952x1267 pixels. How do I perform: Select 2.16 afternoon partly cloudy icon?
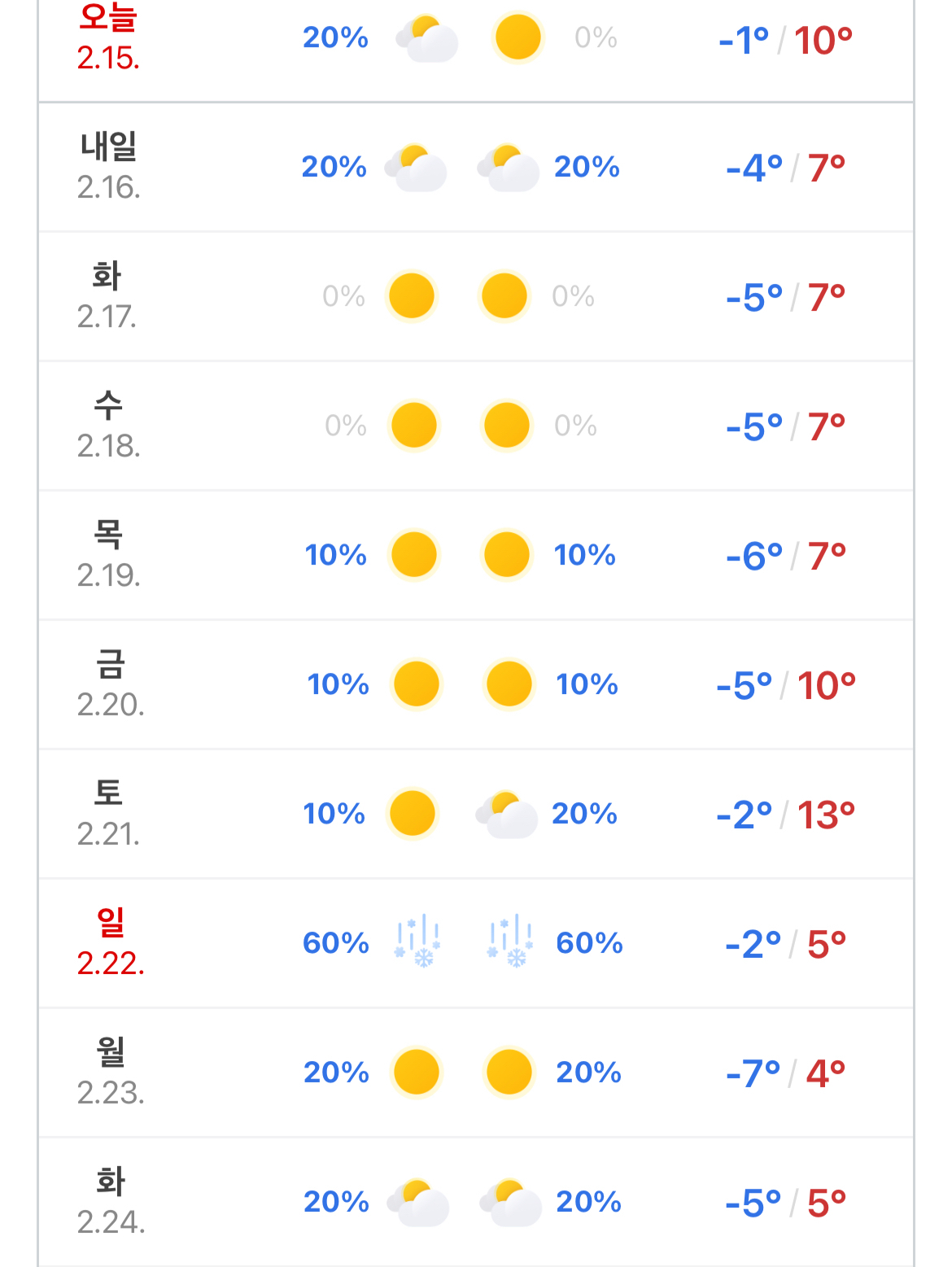[x=509, y=168]
